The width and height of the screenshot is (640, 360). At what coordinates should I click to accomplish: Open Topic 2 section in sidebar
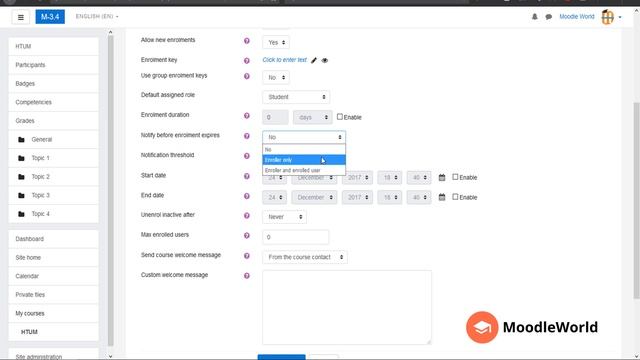coord(53,177)
